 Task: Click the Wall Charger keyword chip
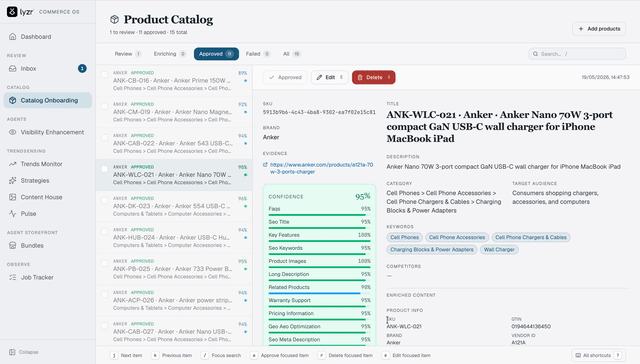tap(499, 250)
